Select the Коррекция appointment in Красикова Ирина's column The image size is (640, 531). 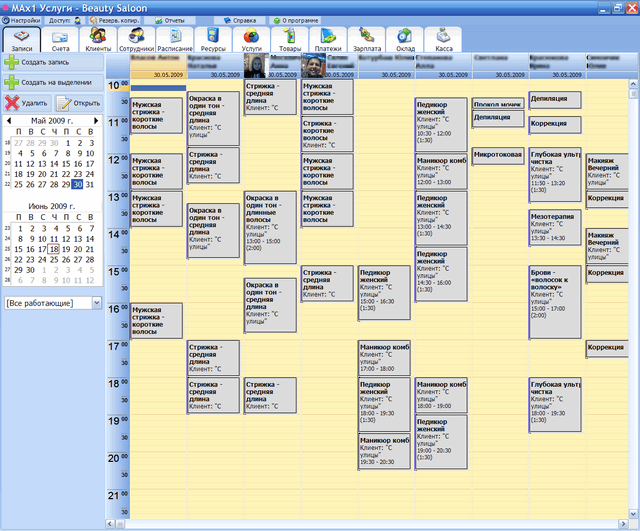click(x=555, y=124)
